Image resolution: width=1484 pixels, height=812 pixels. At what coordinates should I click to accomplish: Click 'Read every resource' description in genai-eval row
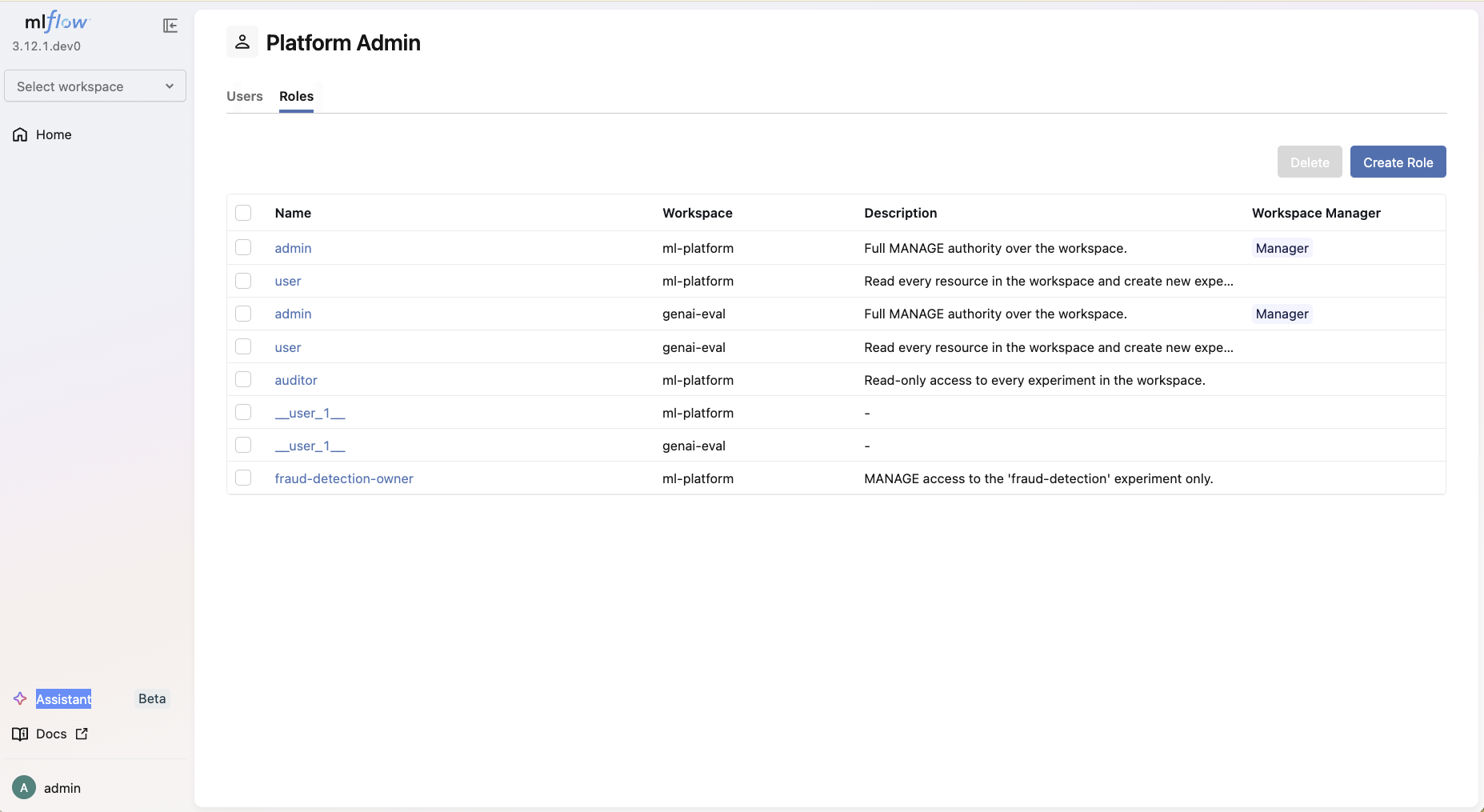point(1049,347)
